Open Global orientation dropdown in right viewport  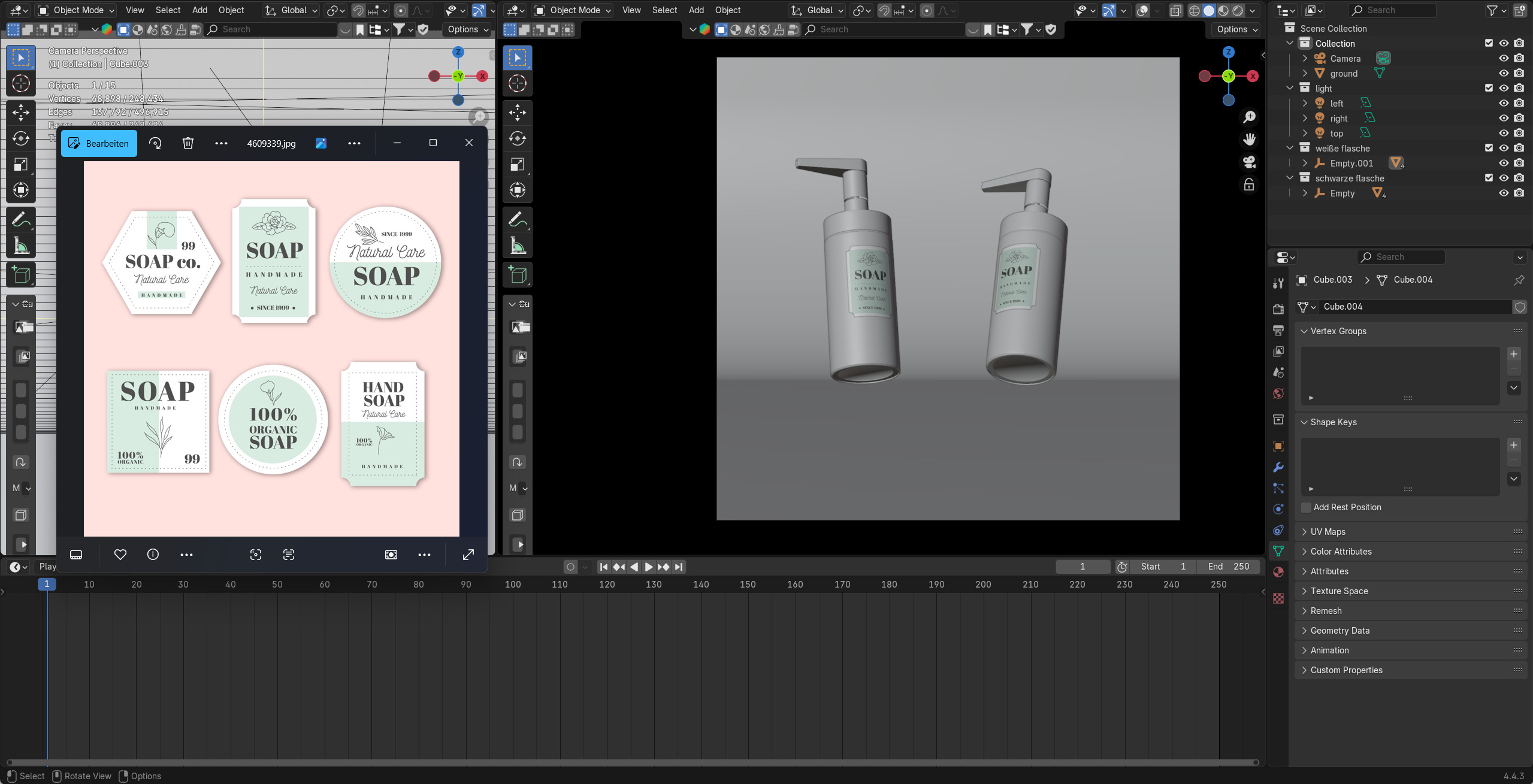pos(817,10)
